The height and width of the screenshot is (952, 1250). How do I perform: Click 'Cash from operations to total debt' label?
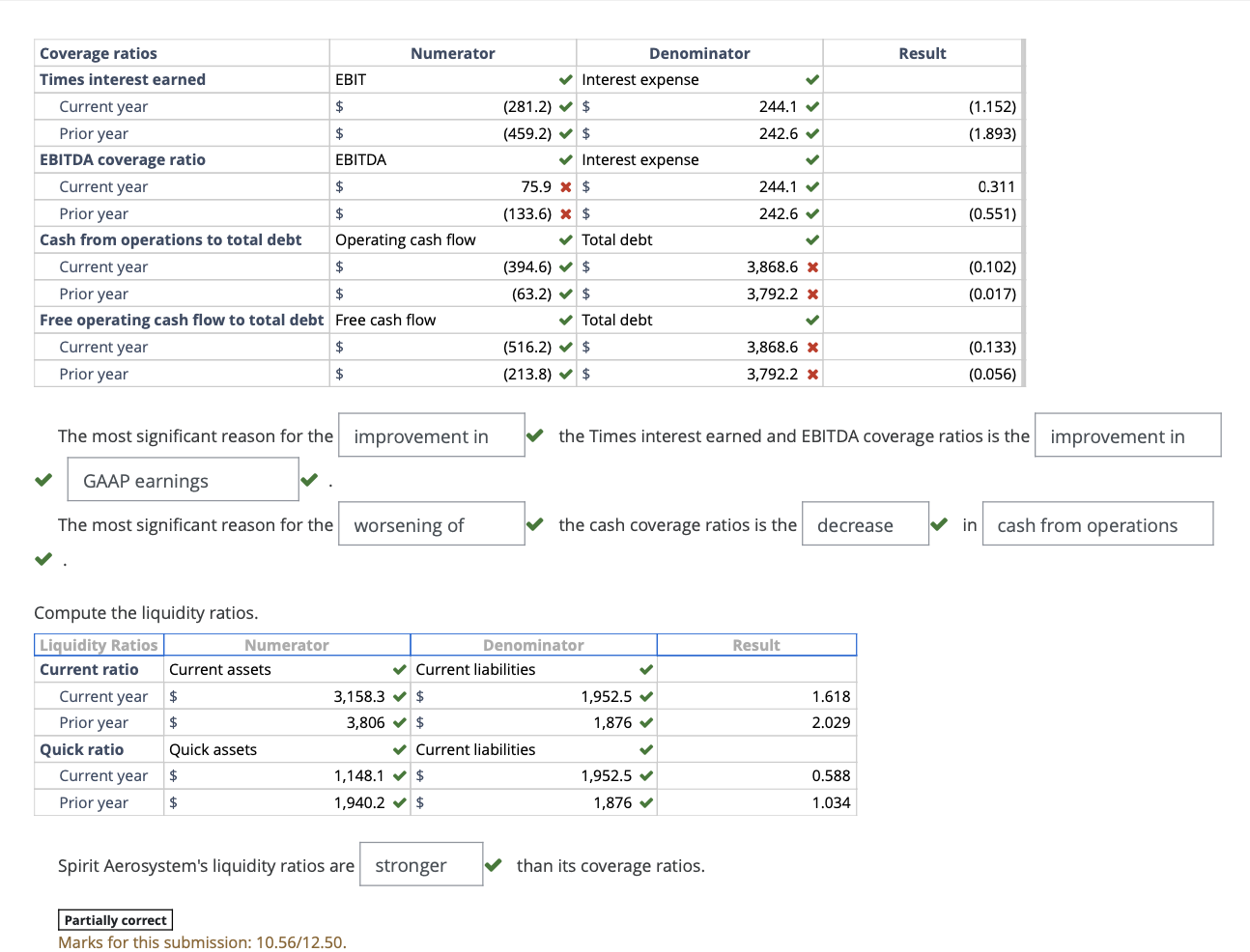pyautogui.click(x=171, y=240)
